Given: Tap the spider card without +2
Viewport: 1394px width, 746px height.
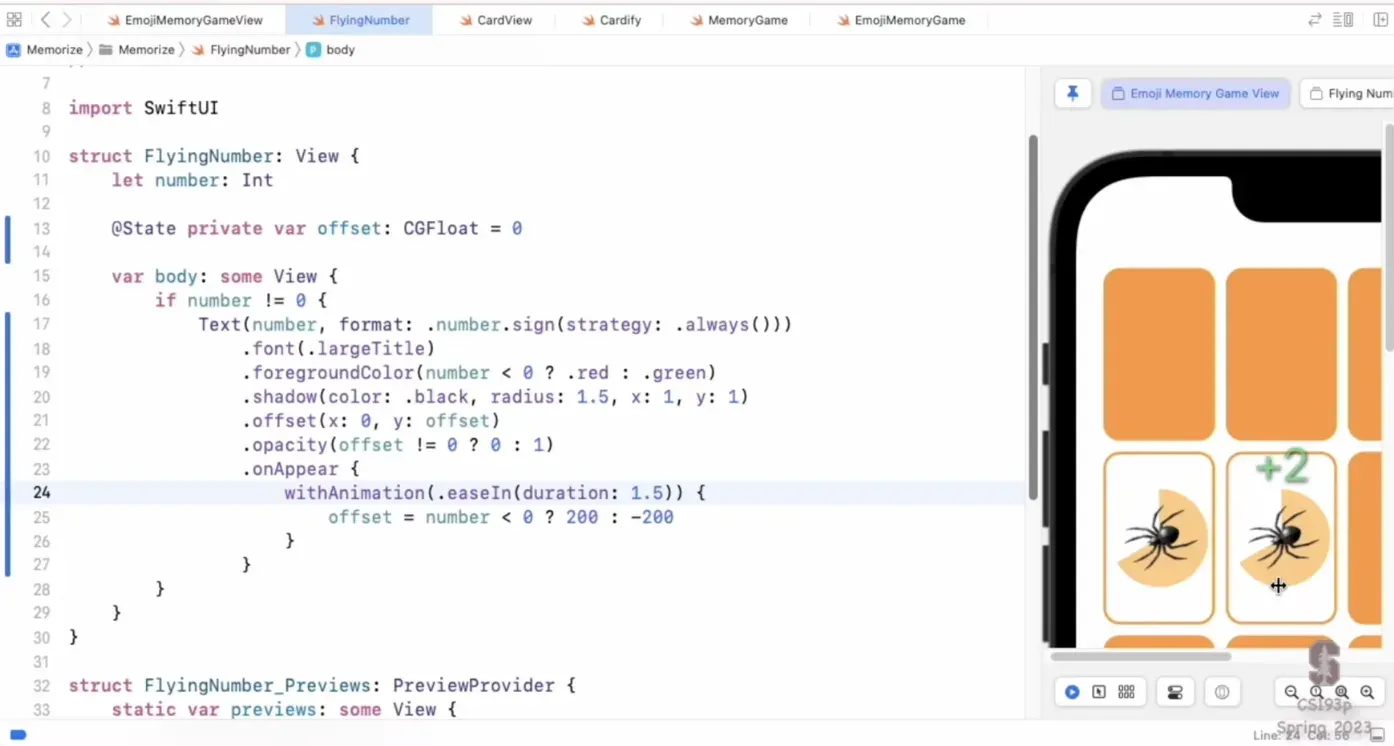Looking at the screenshot, I should (x=1159, y=538).
